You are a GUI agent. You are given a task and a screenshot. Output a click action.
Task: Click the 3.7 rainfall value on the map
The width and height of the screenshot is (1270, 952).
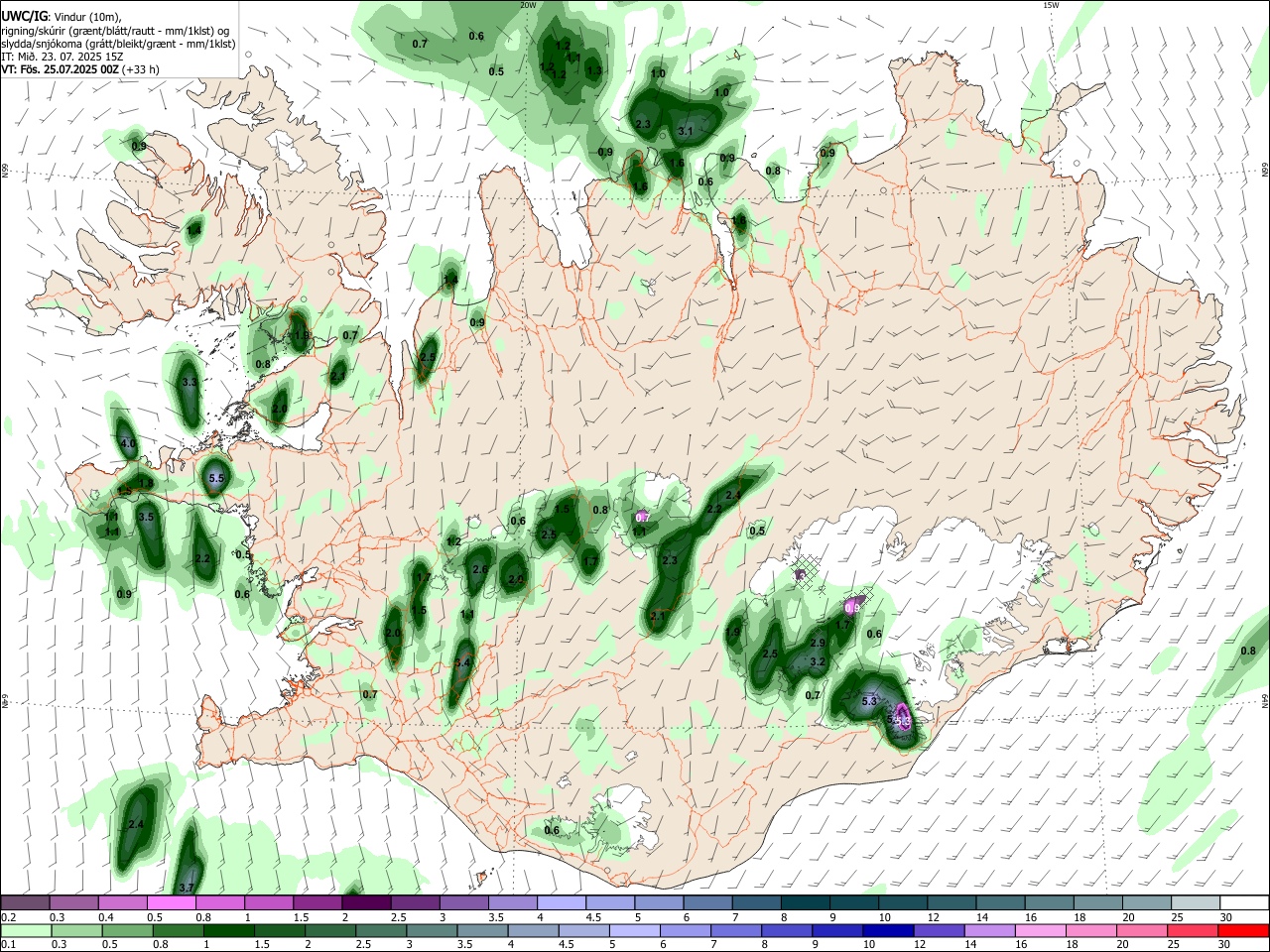187,888
